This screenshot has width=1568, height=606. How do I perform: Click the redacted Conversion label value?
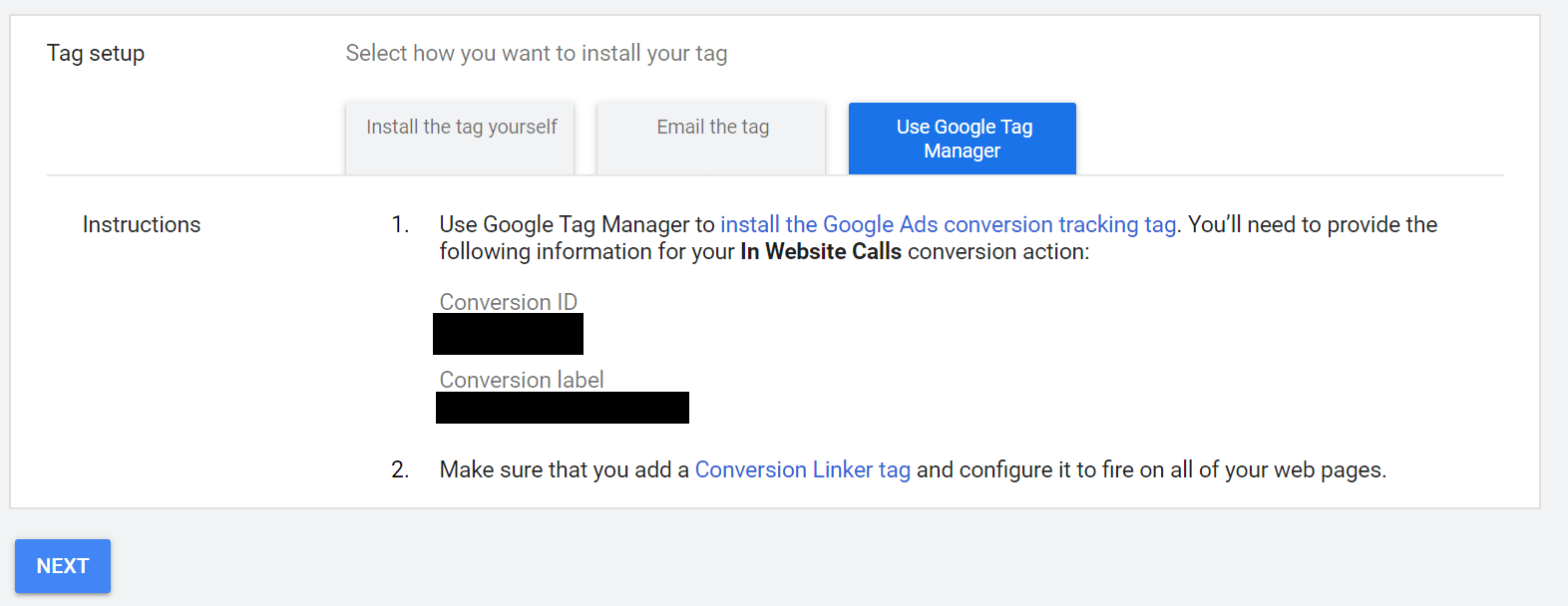tap(563, 408)
